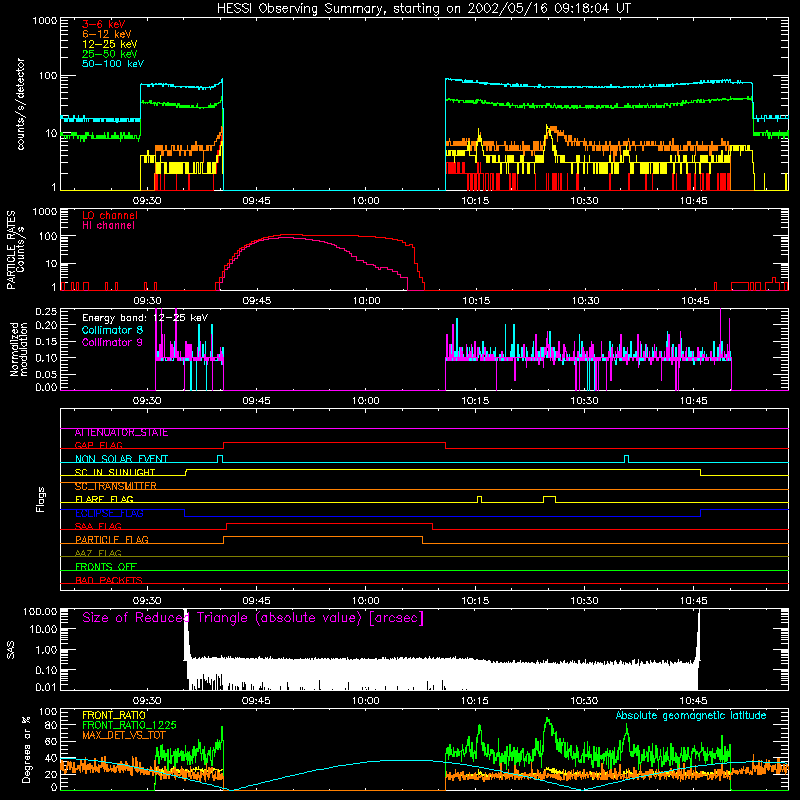Click the 10:30 flare peak in count rates
Screen dimensions: 800x800
pyautogui.click(x=549, y=128)
